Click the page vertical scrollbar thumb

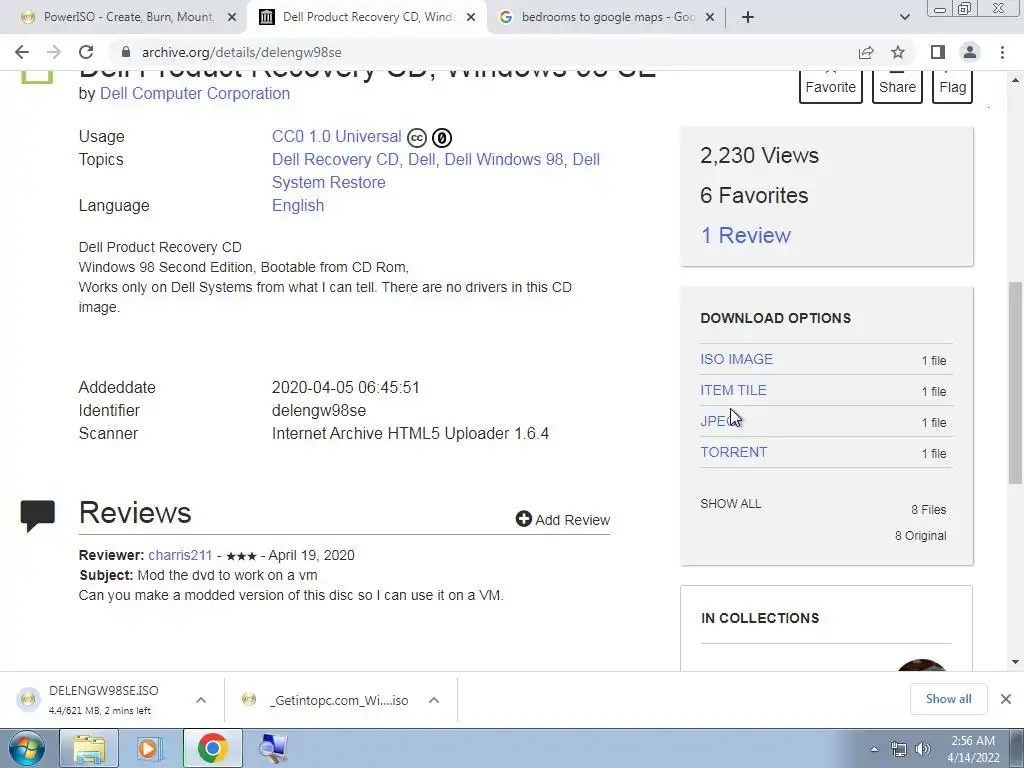coord(1015,382)
